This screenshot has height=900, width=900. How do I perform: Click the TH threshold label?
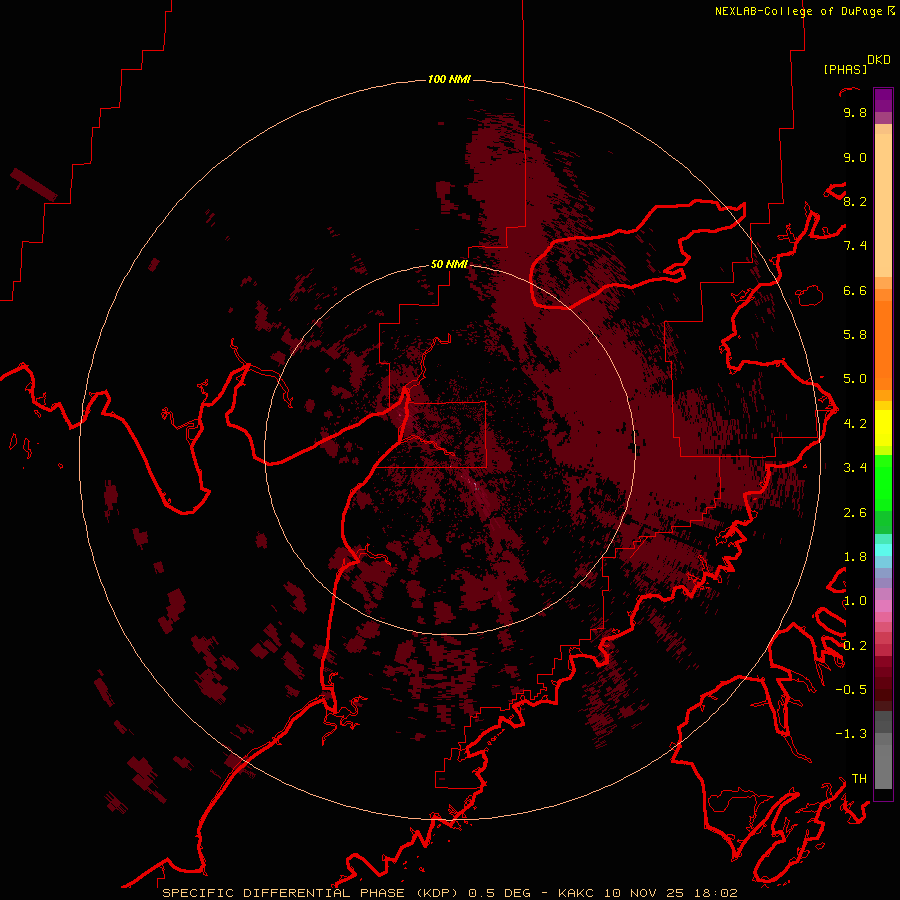[x=859, y=779]
